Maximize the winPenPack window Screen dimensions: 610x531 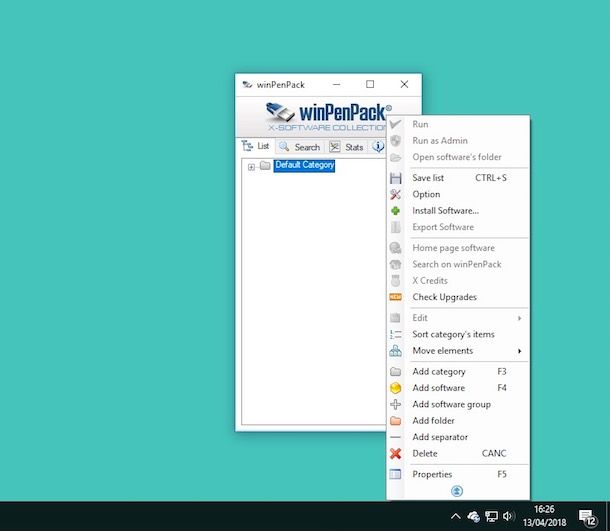370,84
